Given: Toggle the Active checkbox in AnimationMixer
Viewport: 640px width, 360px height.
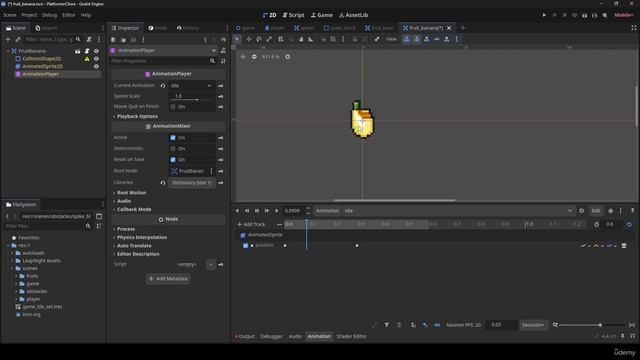Looking at the screenshot, I should 173,138.
